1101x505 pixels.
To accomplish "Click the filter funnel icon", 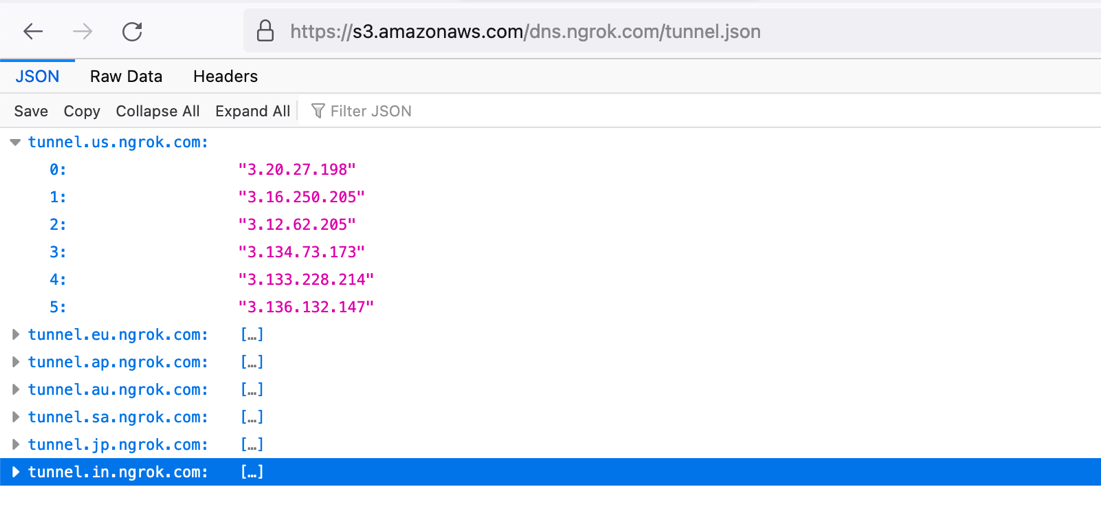I will click(x=318, y=111).
